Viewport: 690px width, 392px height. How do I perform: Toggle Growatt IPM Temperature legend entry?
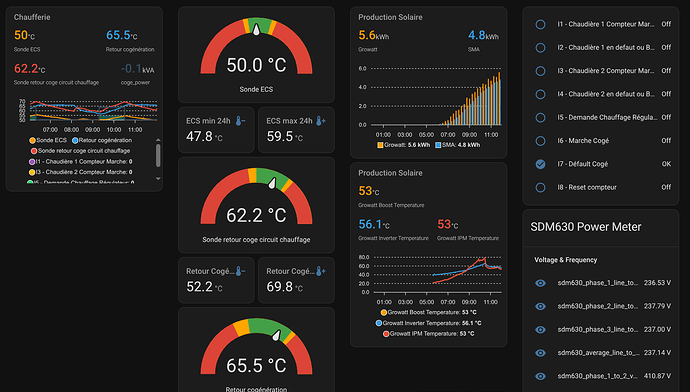coord(429,333)
